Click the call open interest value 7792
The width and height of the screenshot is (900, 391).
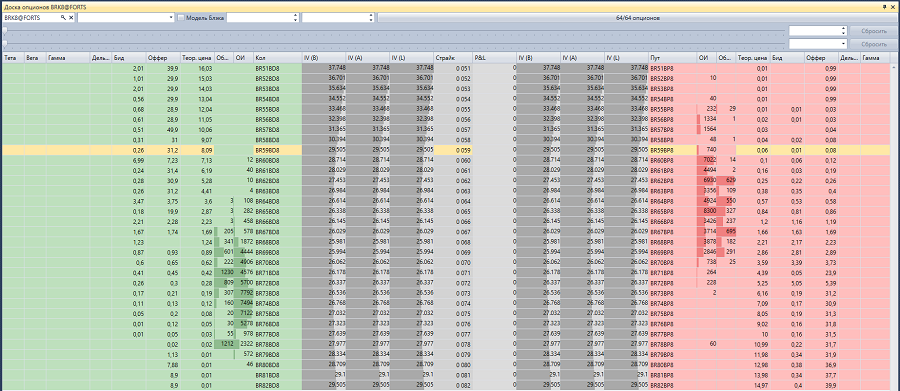(246, 293)
